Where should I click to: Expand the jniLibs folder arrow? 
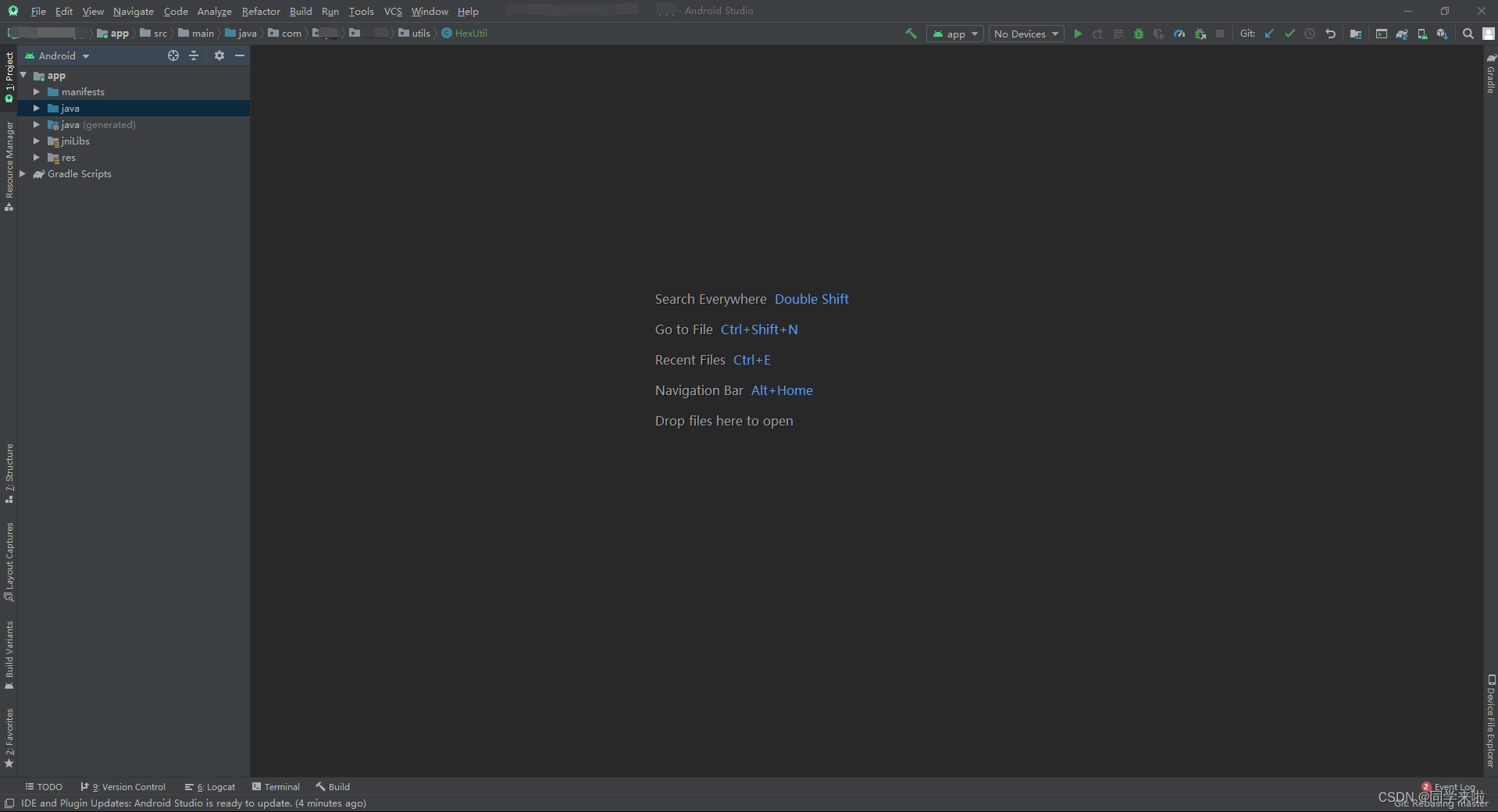(36, 141)
